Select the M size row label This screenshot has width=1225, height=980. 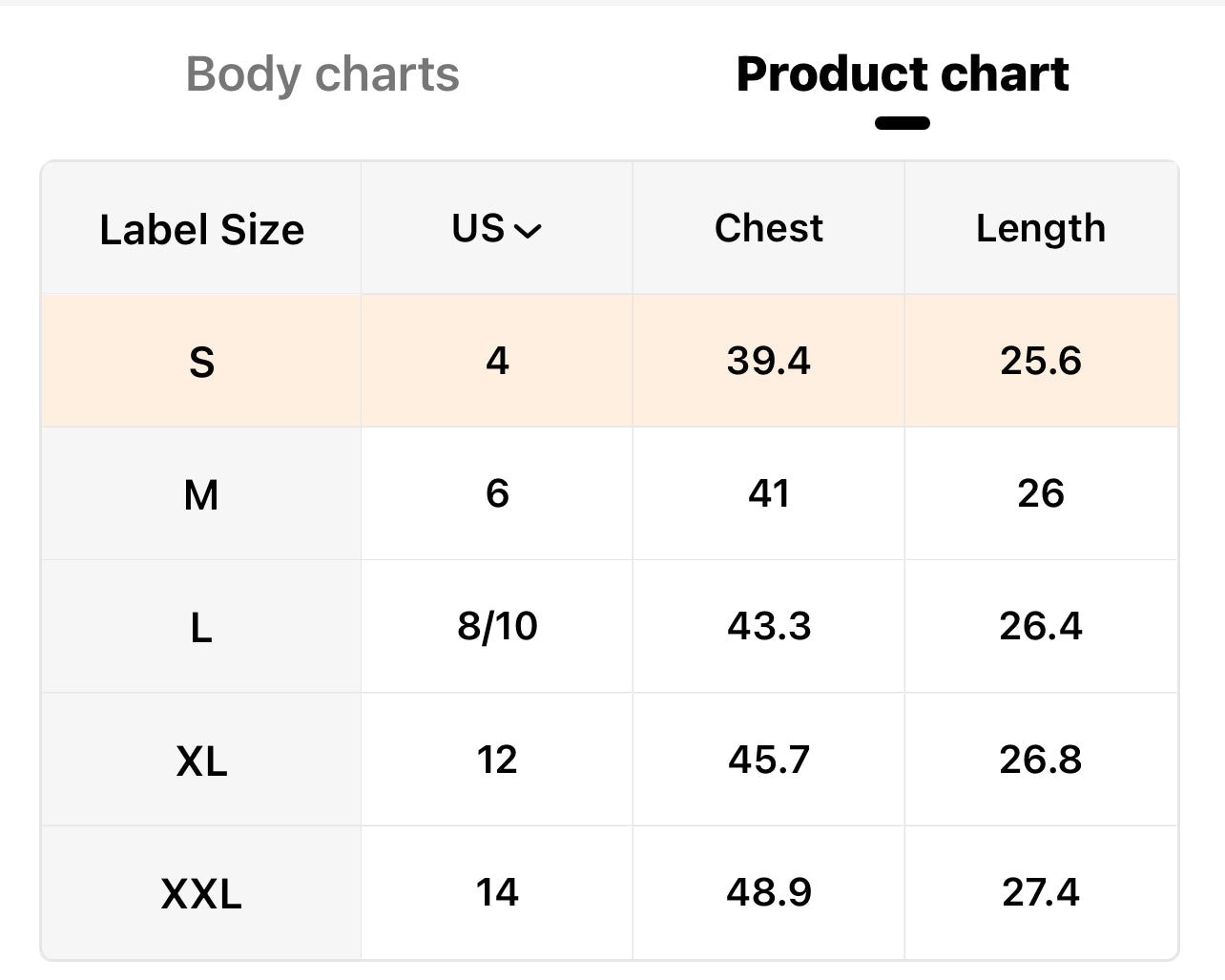pyautogui.click(x=201, y=495)
